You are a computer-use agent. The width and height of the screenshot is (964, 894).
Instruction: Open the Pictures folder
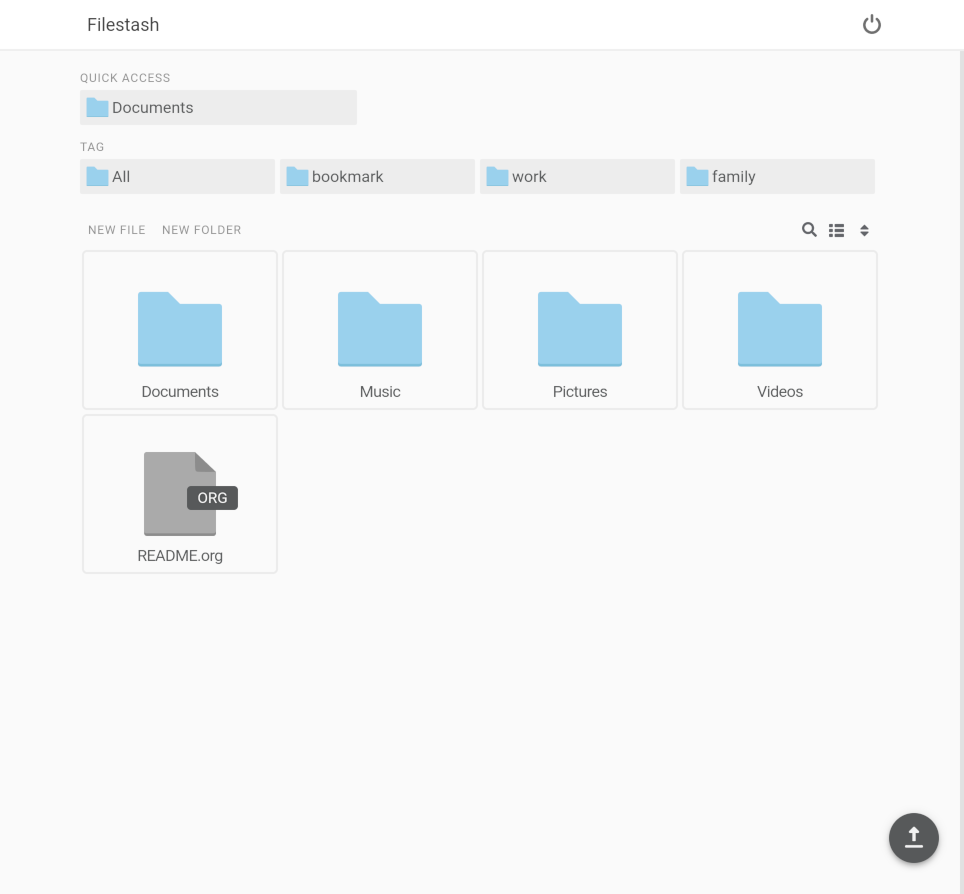pos(580,330)
